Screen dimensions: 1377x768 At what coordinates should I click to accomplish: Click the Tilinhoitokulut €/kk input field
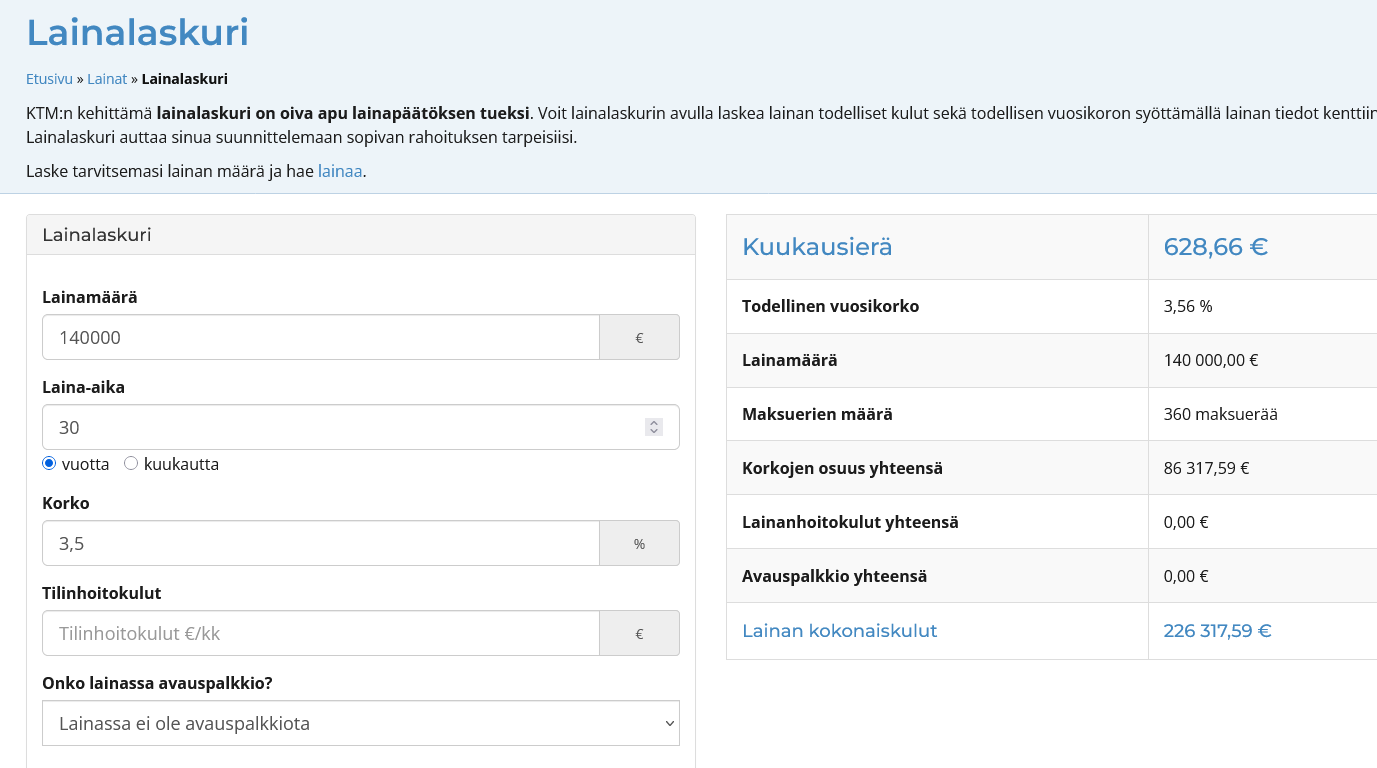[320, 633]
